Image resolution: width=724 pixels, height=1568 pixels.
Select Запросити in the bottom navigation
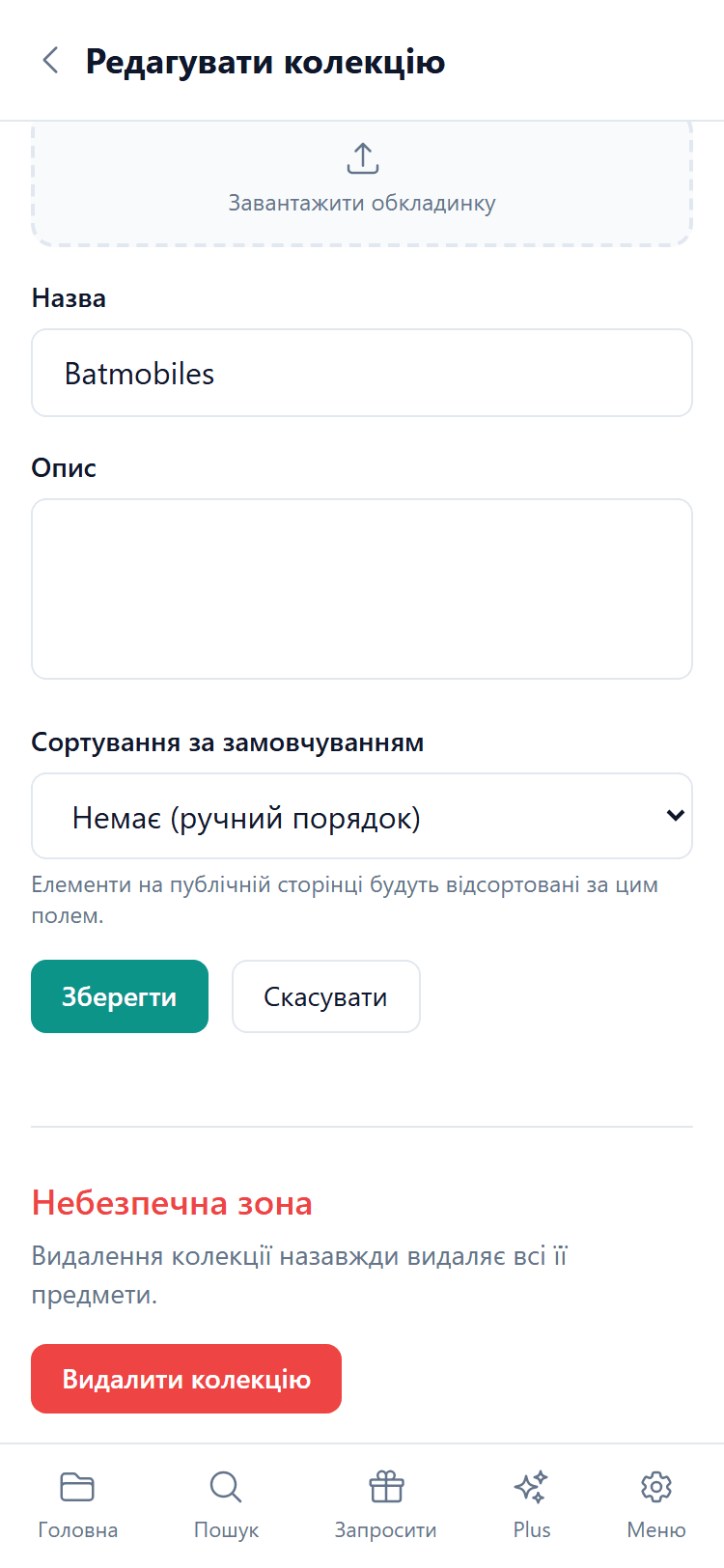pos(387,1502)
